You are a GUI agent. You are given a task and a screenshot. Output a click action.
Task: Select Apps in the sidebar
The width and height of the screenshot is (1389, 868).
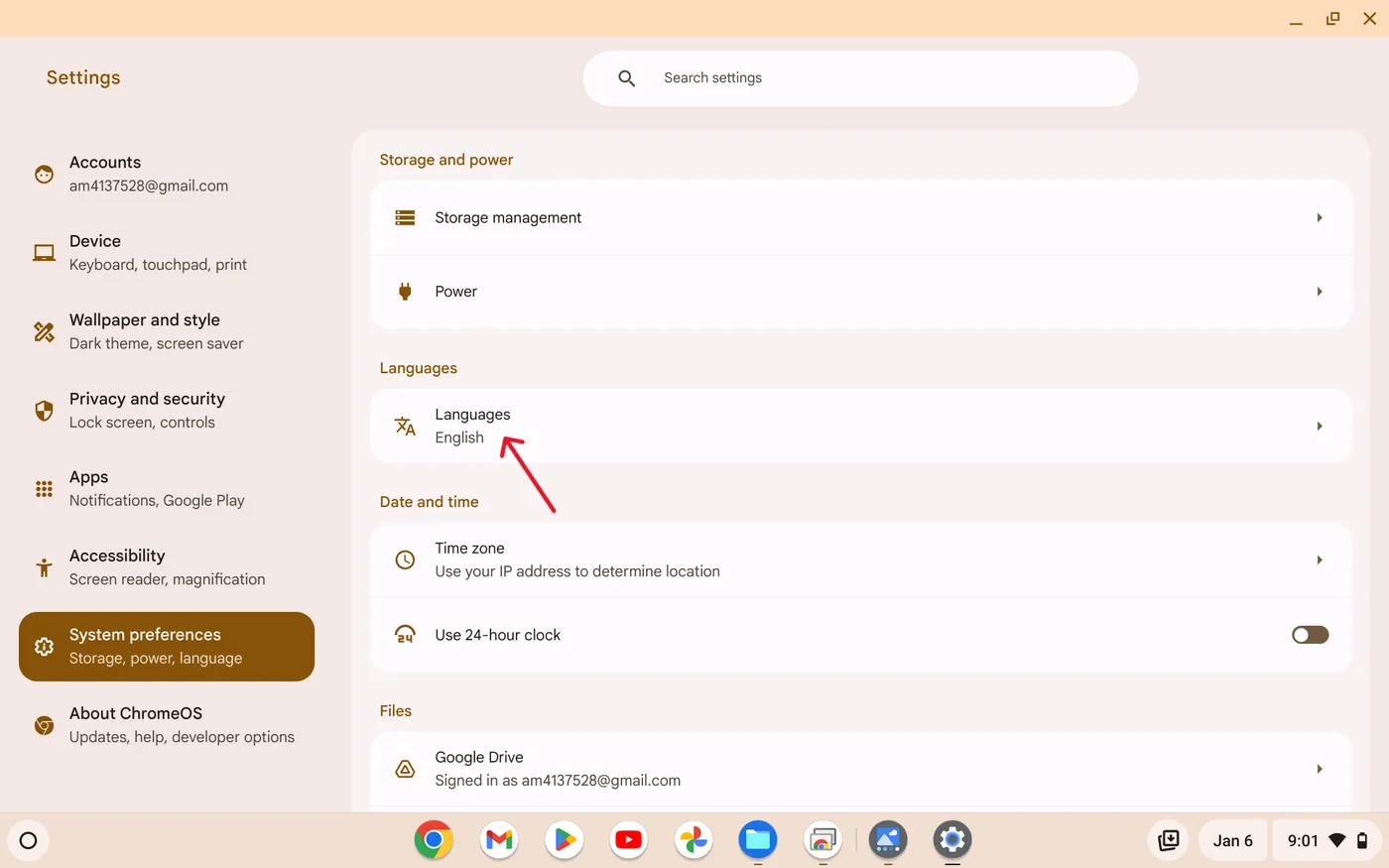pos(167,489)
